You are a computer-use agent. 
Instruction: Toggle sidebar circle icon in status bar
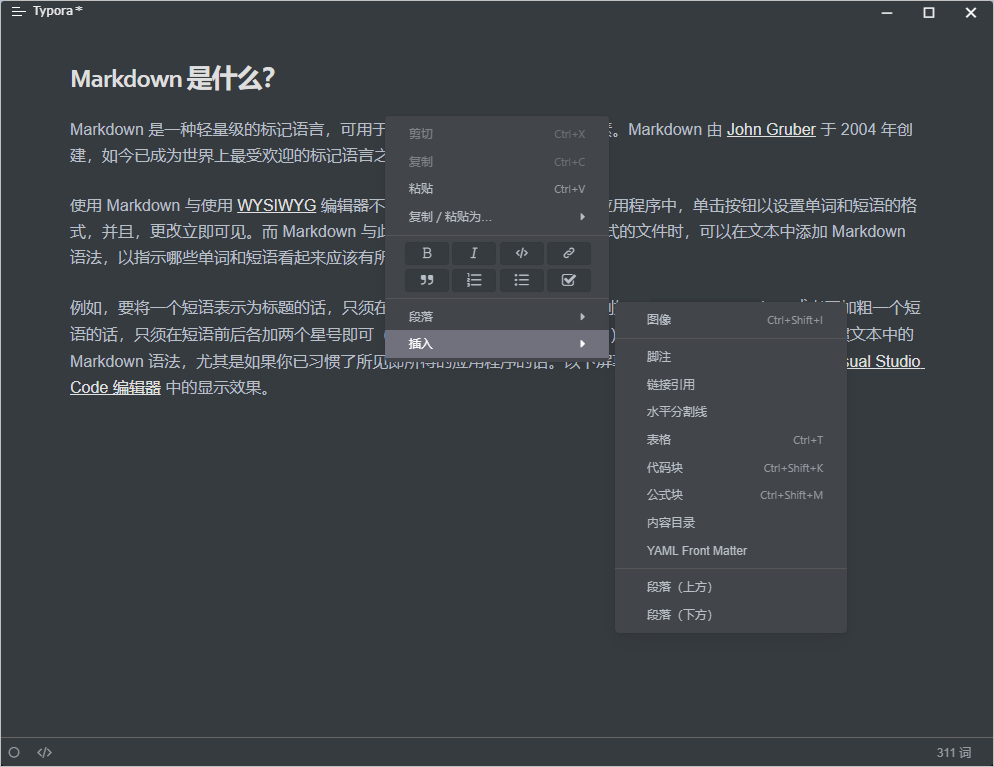click(14, 752)
